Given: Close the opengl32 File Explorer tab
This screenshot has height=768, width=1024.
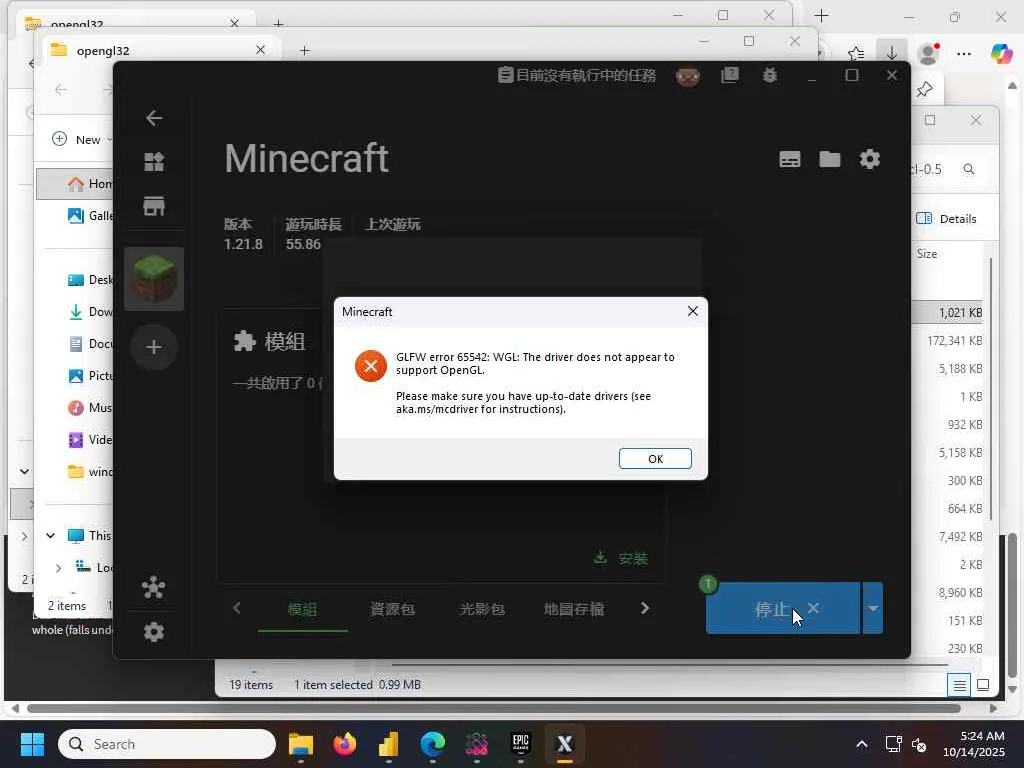Looking at the screenshot, I should (x=260, y=50).
